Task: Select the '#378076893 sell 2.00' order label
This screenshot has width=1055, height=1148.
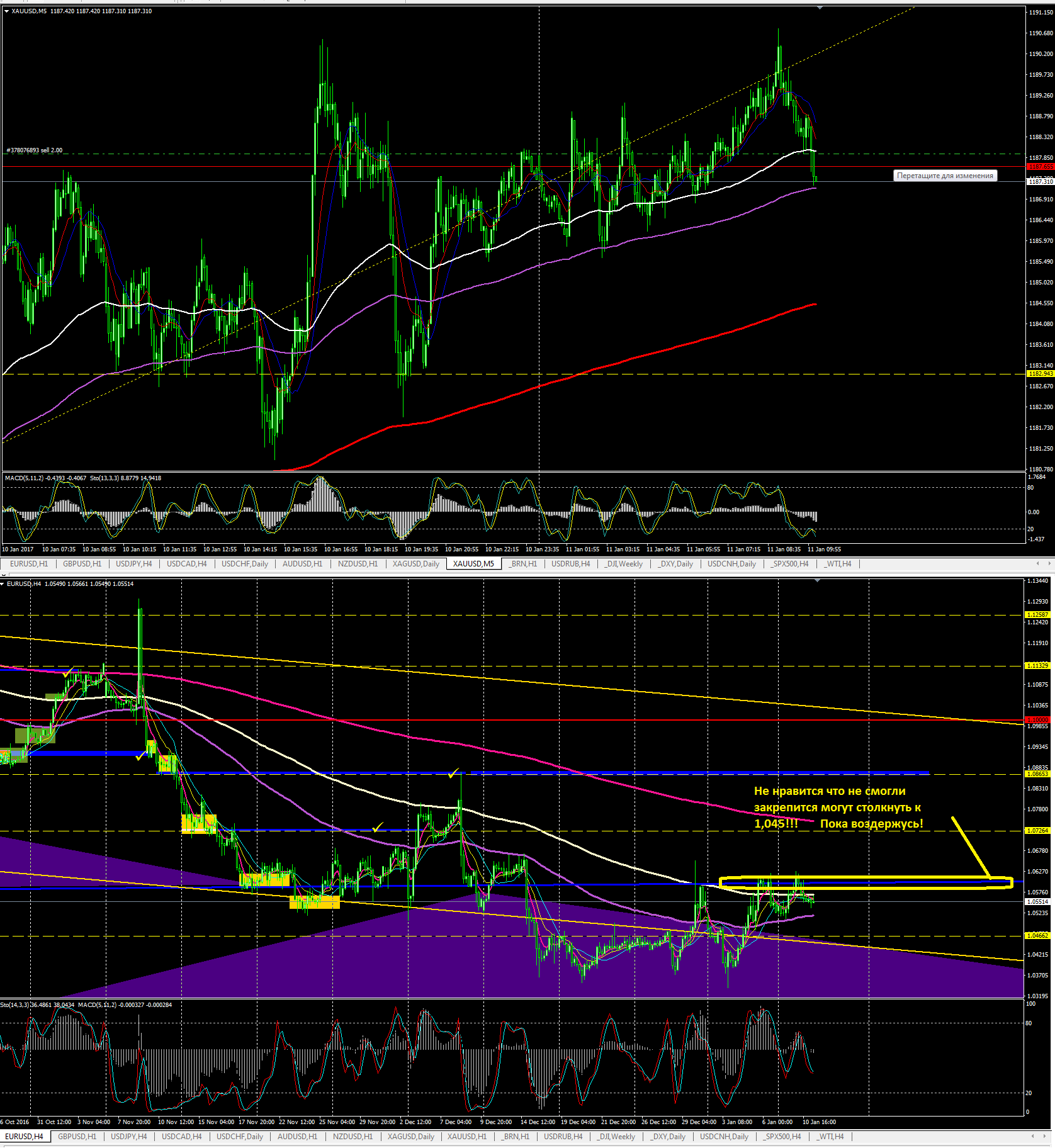Action: 35,150
